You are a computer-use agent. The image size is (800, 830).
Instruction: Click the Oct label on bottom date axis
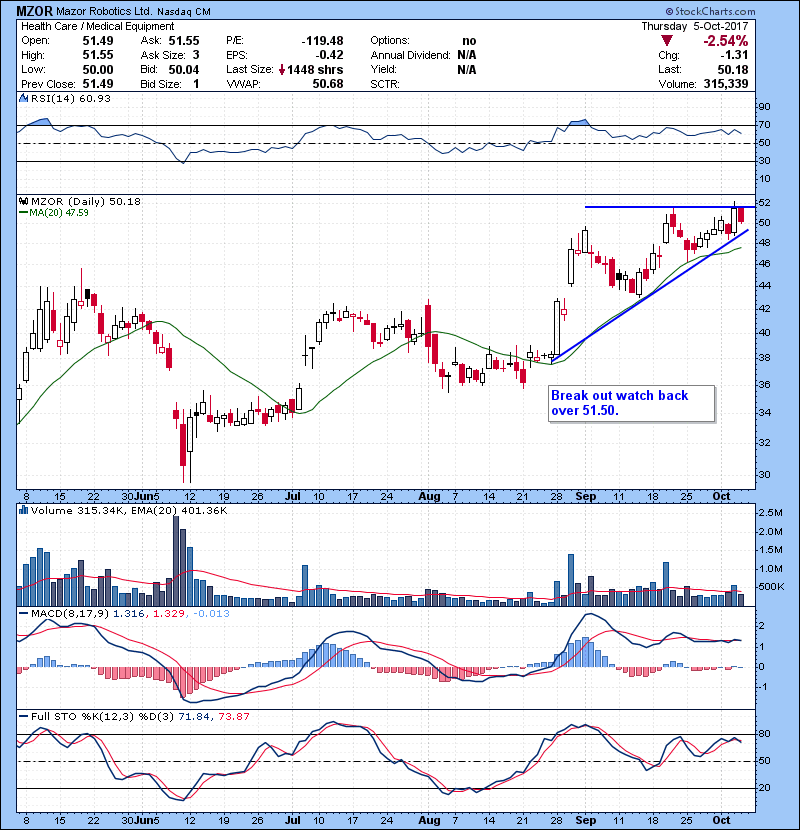(x=721, y=820)
